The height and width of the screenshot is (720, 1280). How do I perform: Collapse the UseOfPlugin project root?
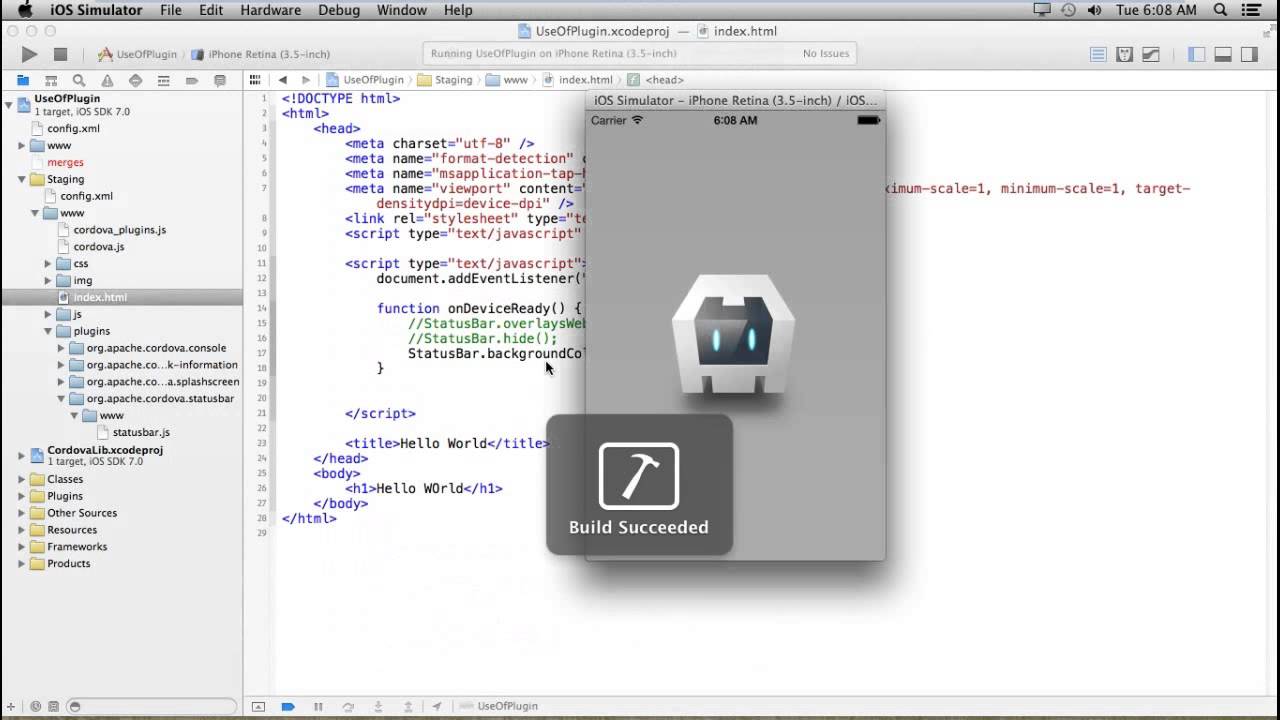(9, 104)
